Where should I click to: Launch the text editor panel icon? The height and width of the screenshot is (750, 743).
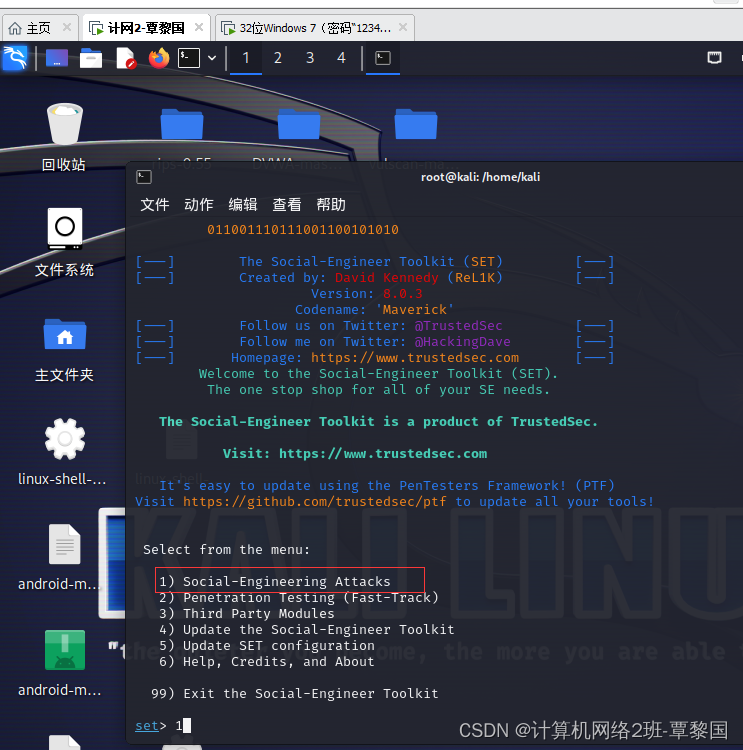point(126,58)
